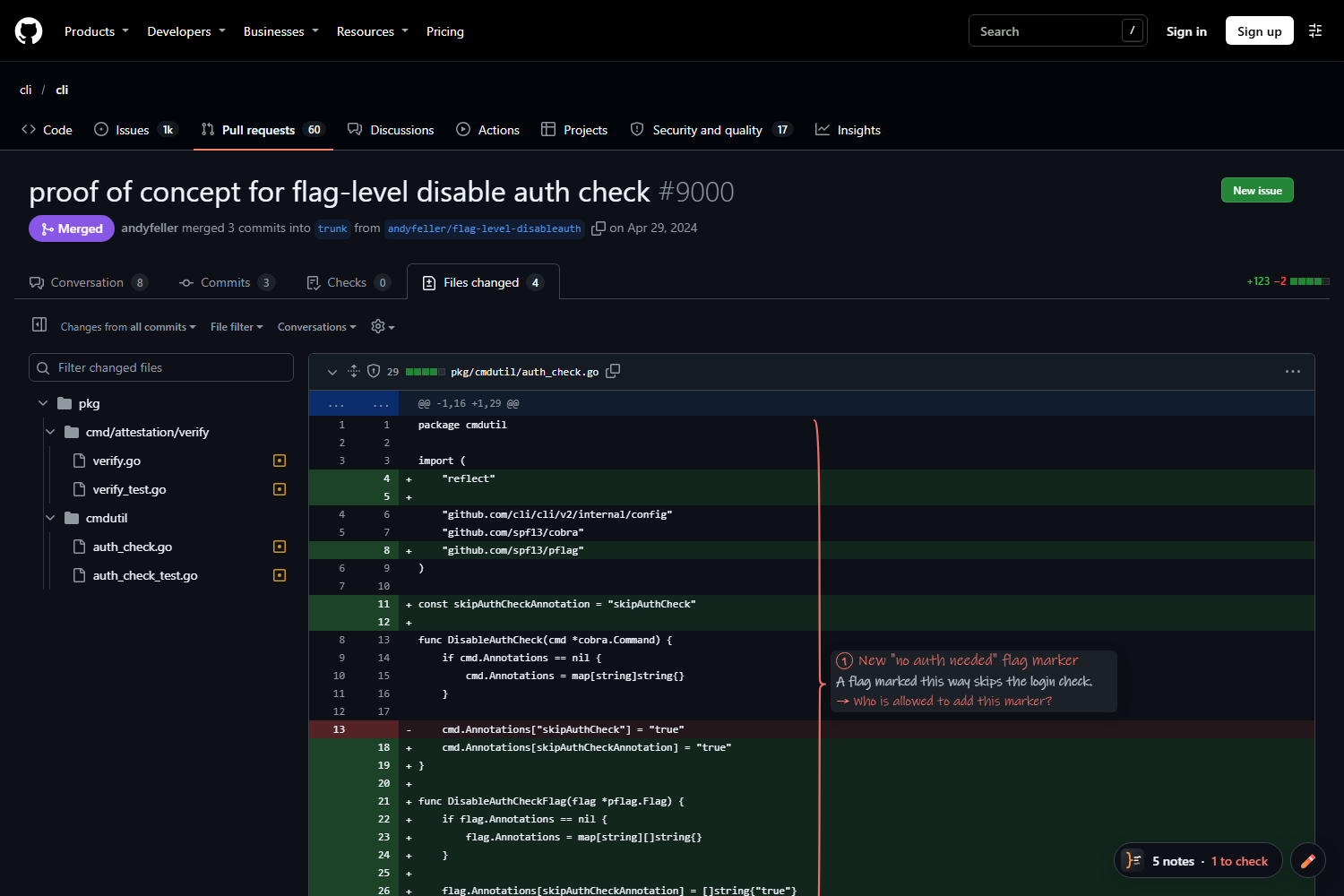Open the global navigation settings icon
This screenshot has height=896, width=1344.
click(1315, 30)
